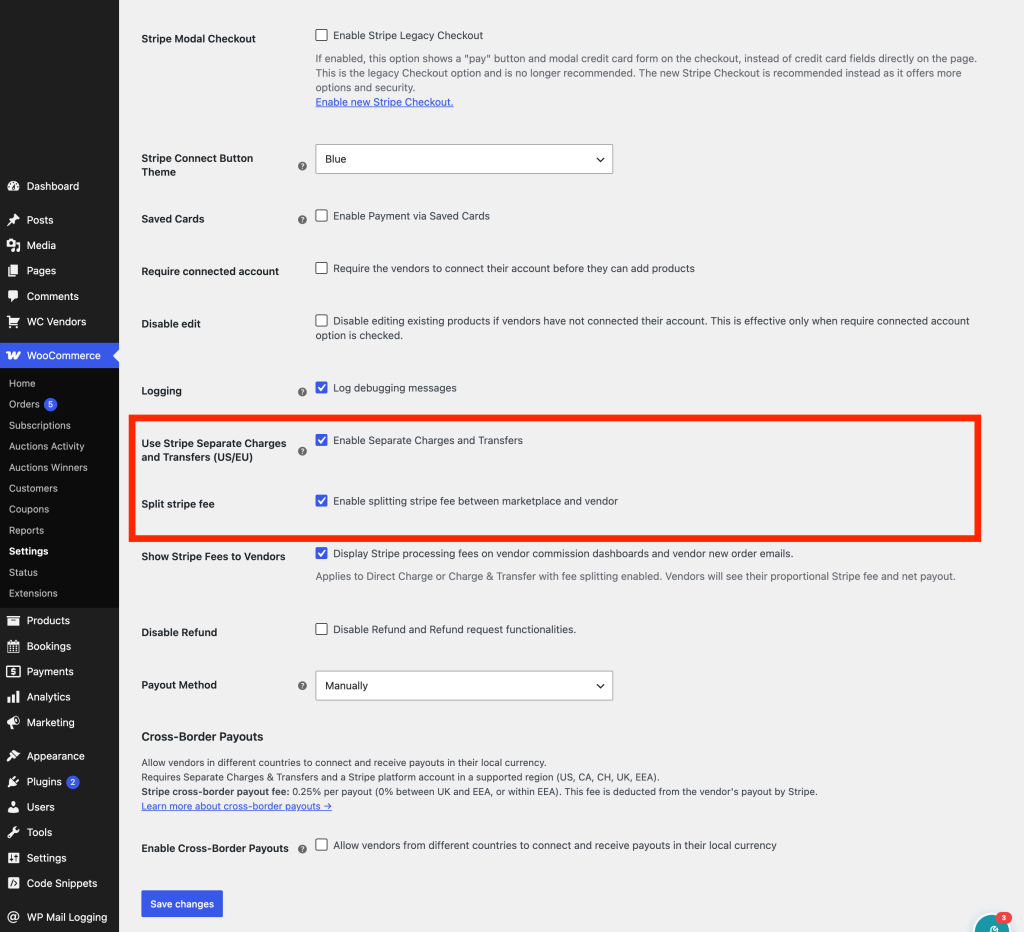Click help icon beside Stripe Connect Button Theme
Viewport: 1024px width, 932px height.
[x=302, y=166]
